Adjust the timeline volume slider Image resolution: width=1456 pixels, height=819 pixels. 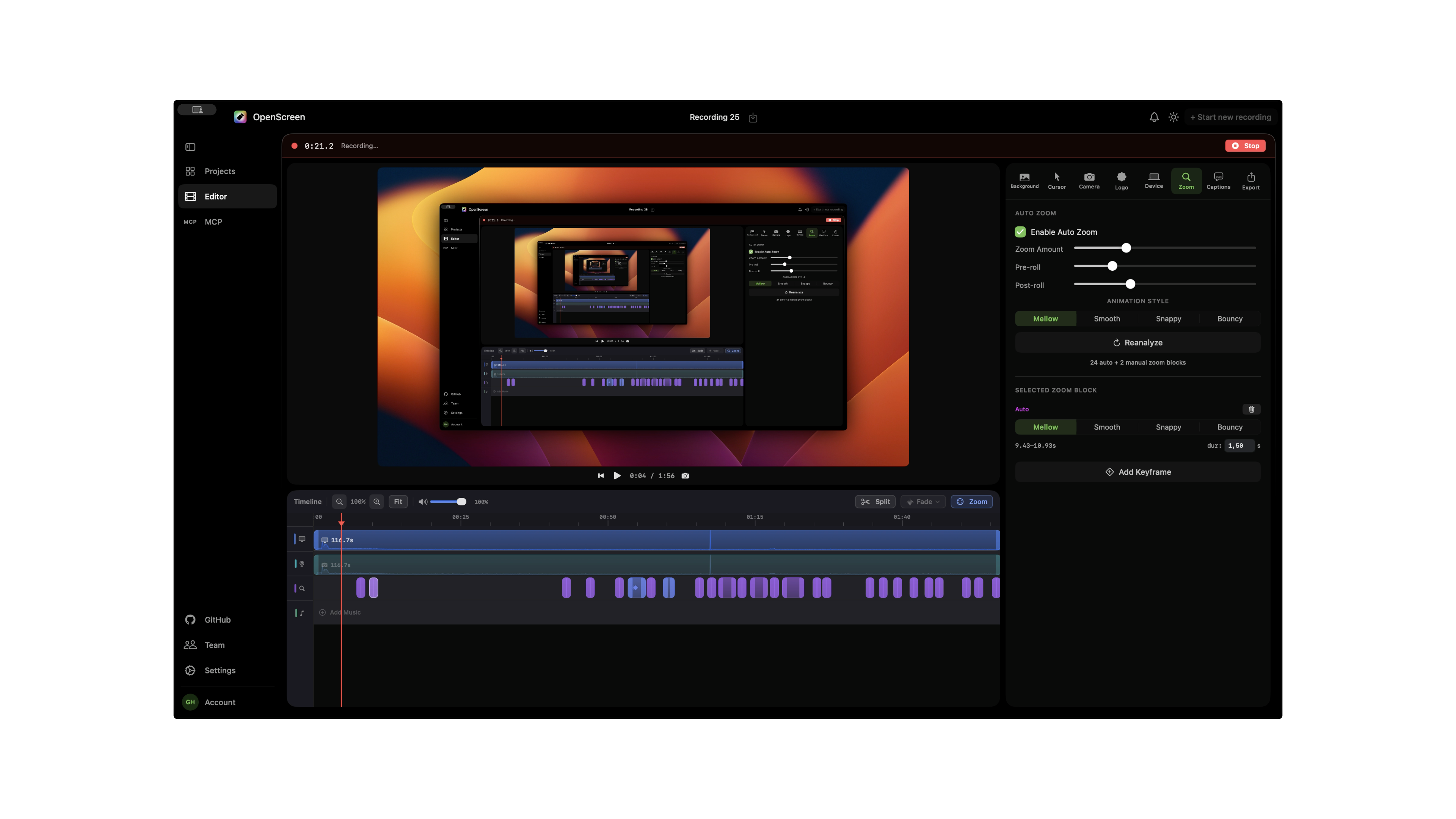point(448,502)
